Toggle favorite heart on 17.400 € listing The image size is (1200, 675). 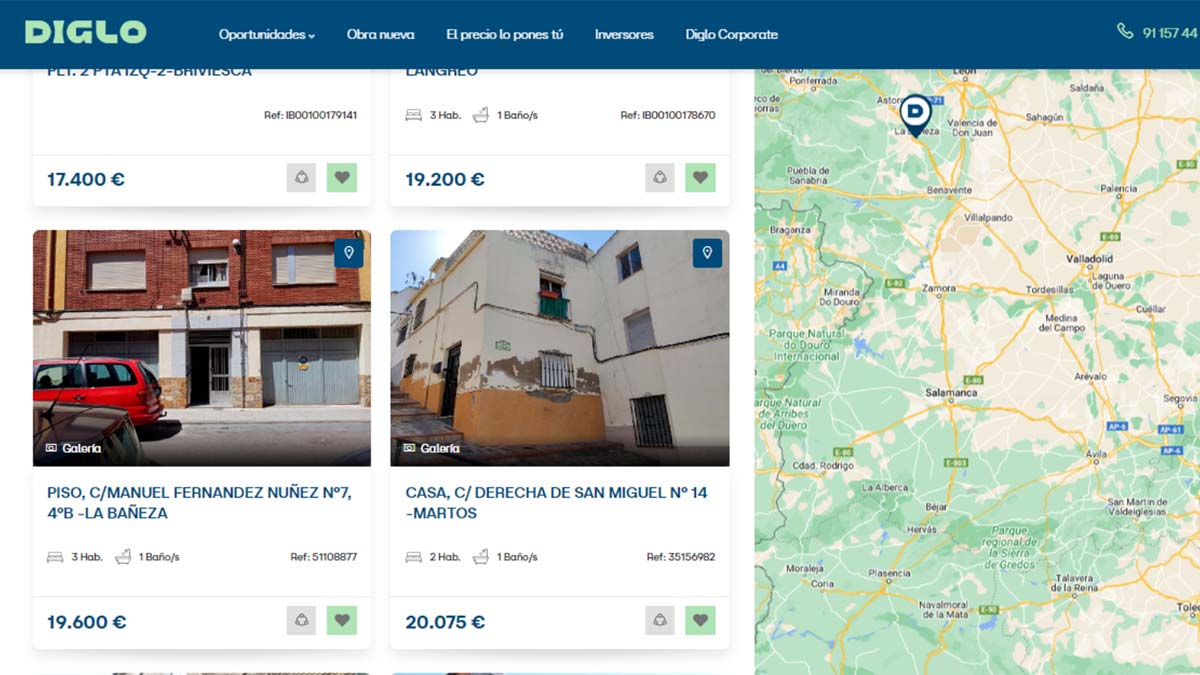pos(342,178)
